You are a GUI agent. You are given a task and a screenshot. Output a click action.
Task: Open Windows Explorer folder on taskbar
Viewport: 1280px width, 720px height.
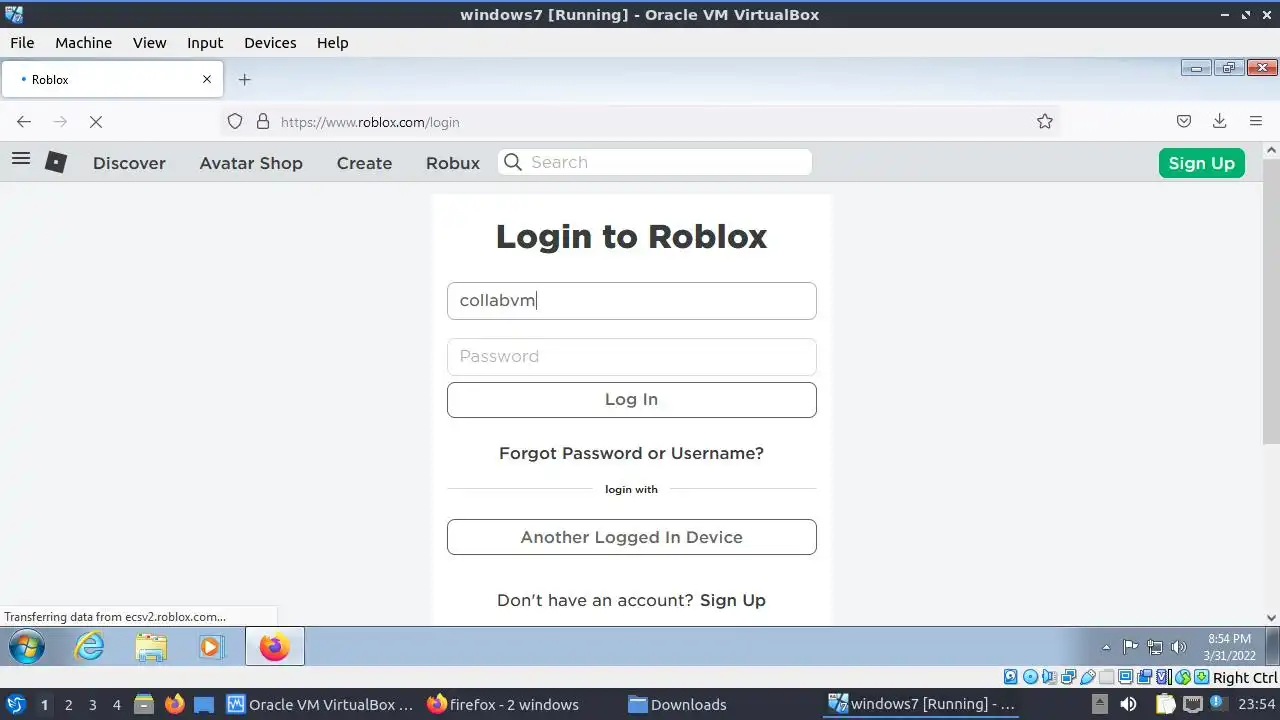point(151,647)
